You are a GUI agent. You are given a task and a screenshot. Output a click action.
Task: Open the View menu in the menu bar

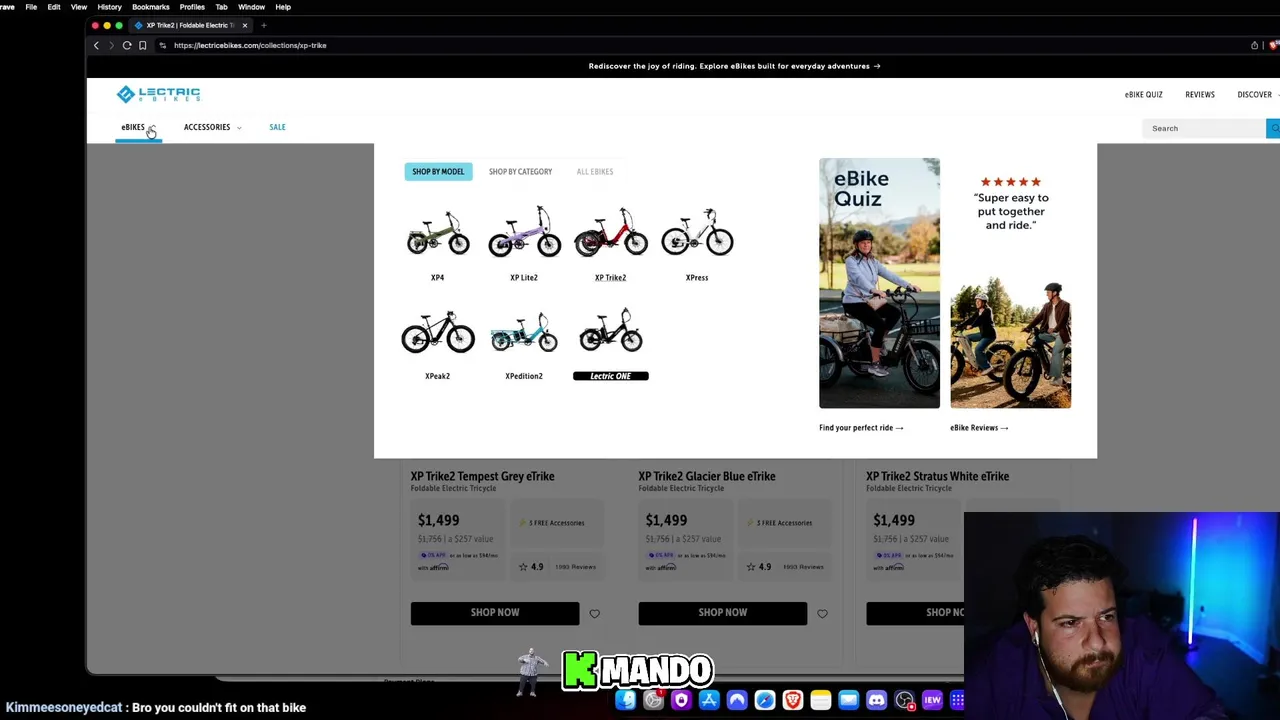(x=78, y=7)
